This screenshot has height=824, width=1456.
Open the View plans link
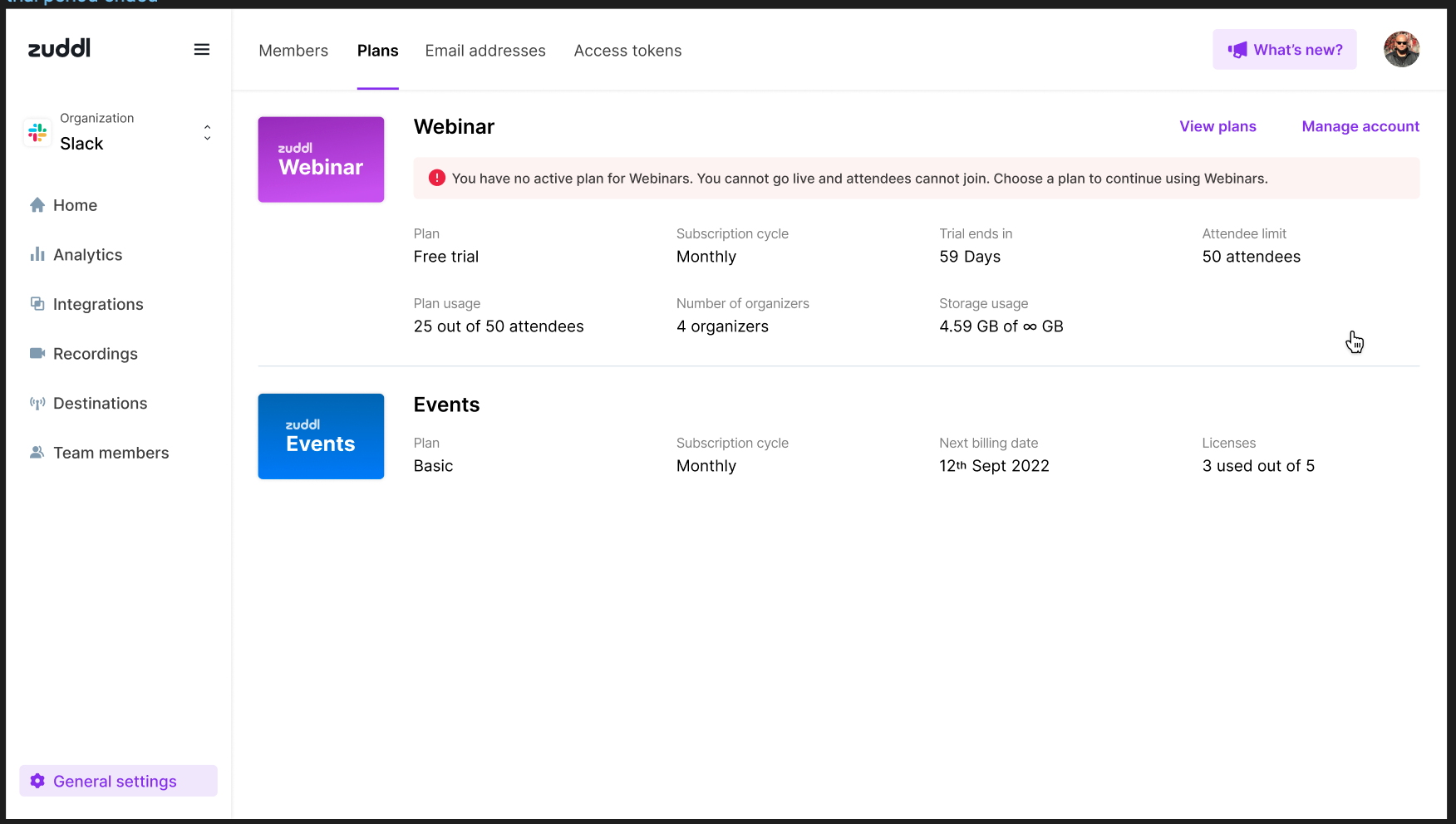click(1217, 126)
